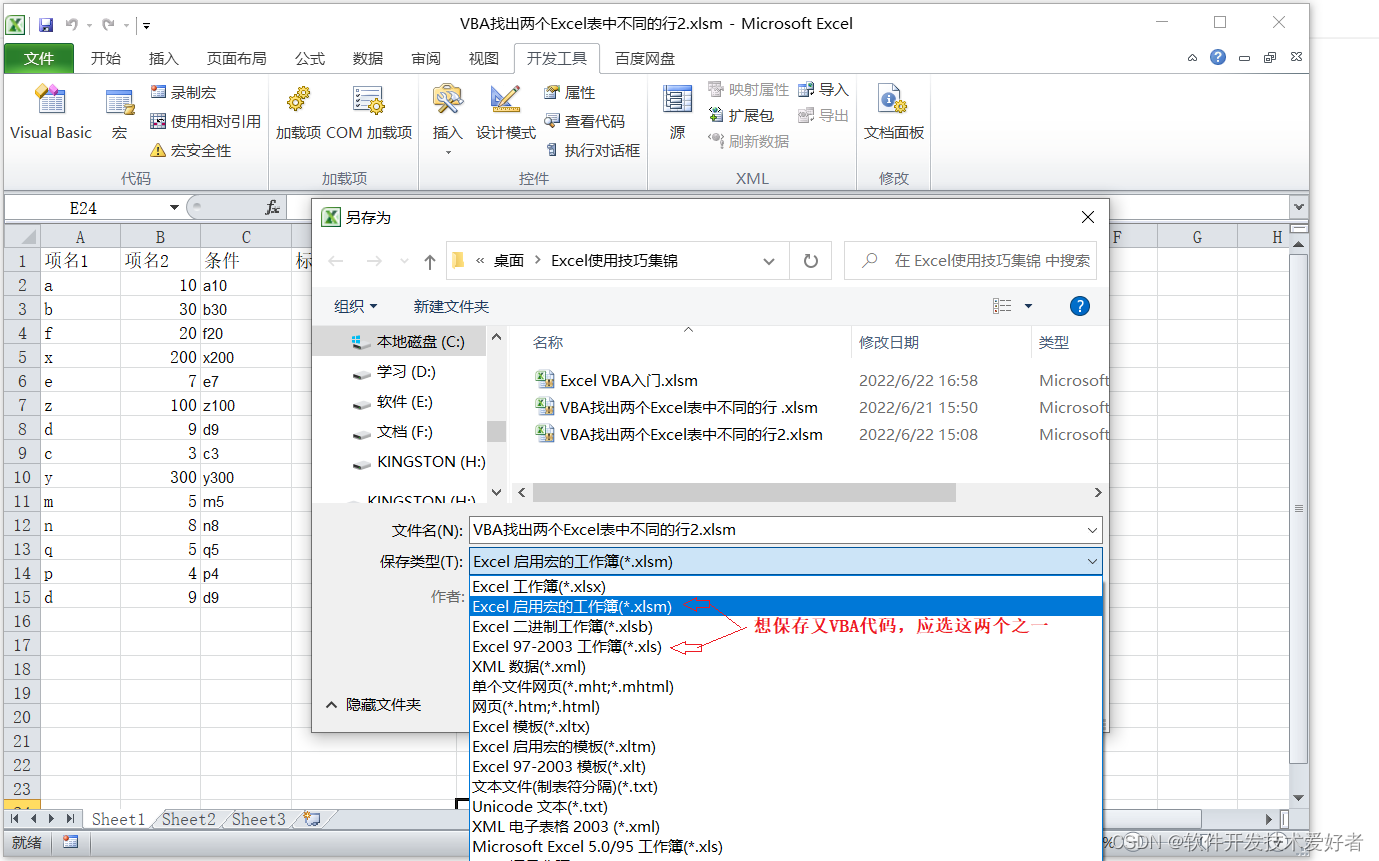The image size is (1379, 861).
Task: Click the insert function fx button
Action: click(x=272, y=208)
